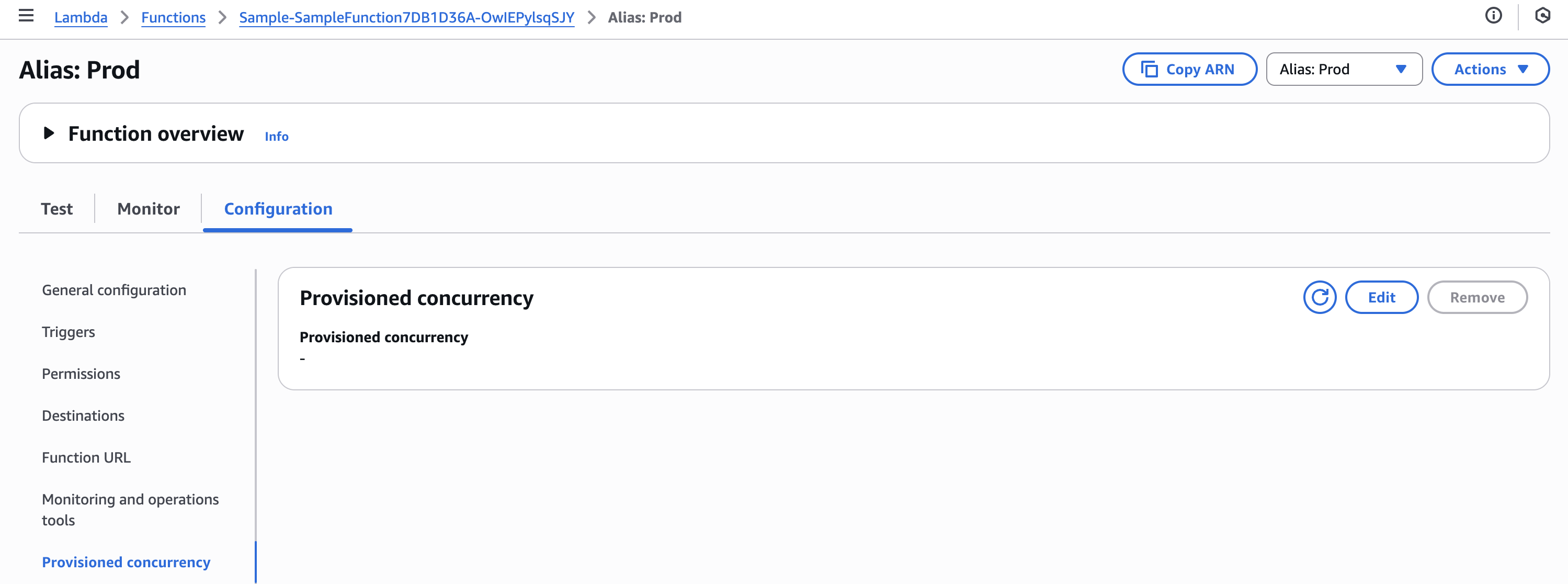The width and height of the screenshot is (1568, 584).
Task: Click Copy ARN button
Action: tap(1189, 70)
